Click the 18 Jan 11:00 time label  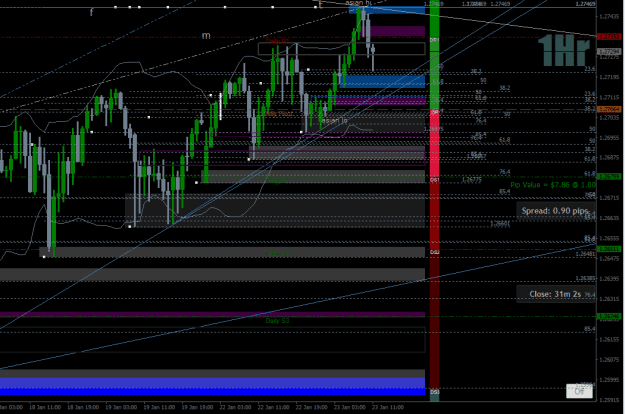click(45, 407)
